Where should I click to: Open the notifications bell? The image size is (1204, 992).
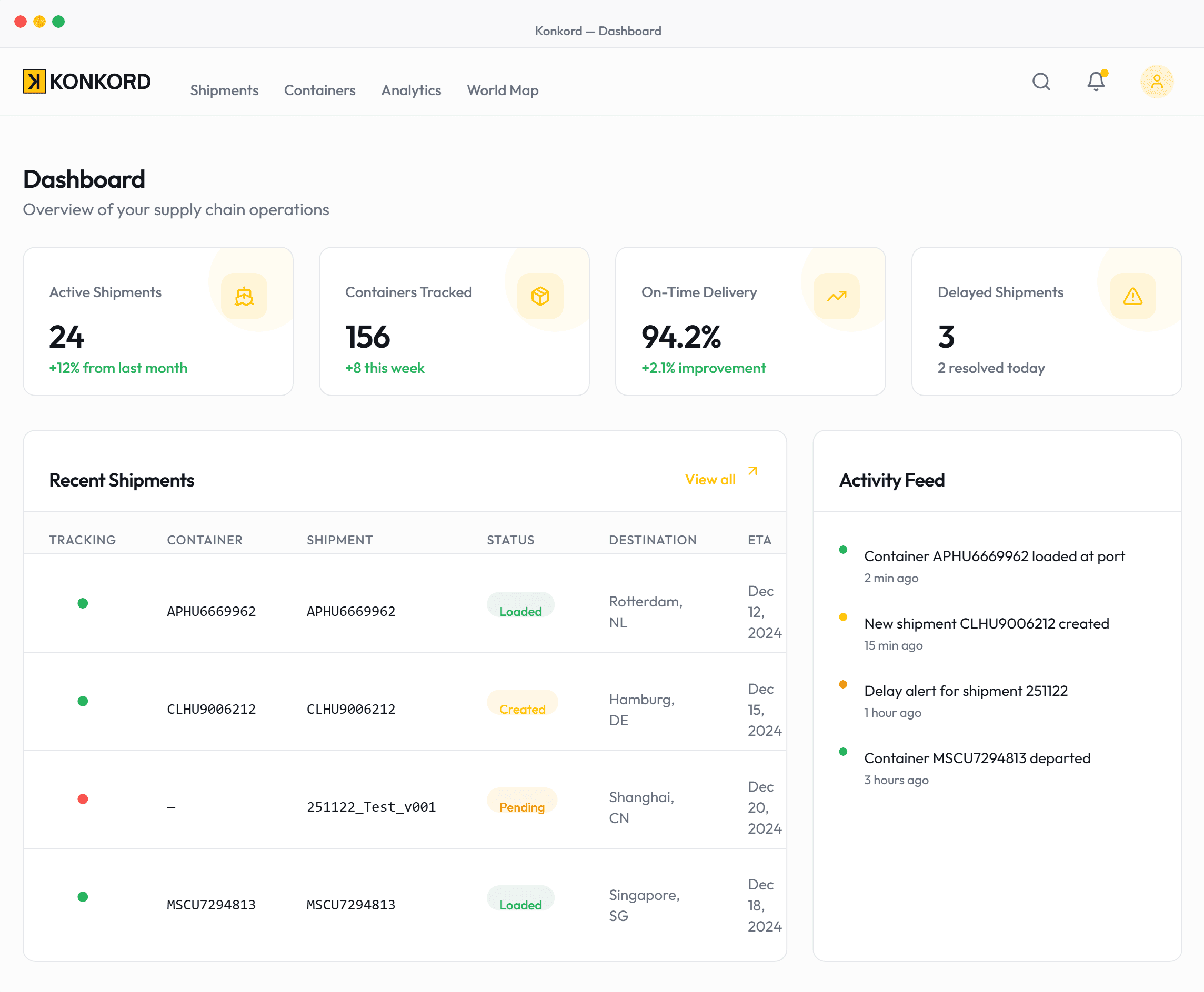[x=1096, y=82]
